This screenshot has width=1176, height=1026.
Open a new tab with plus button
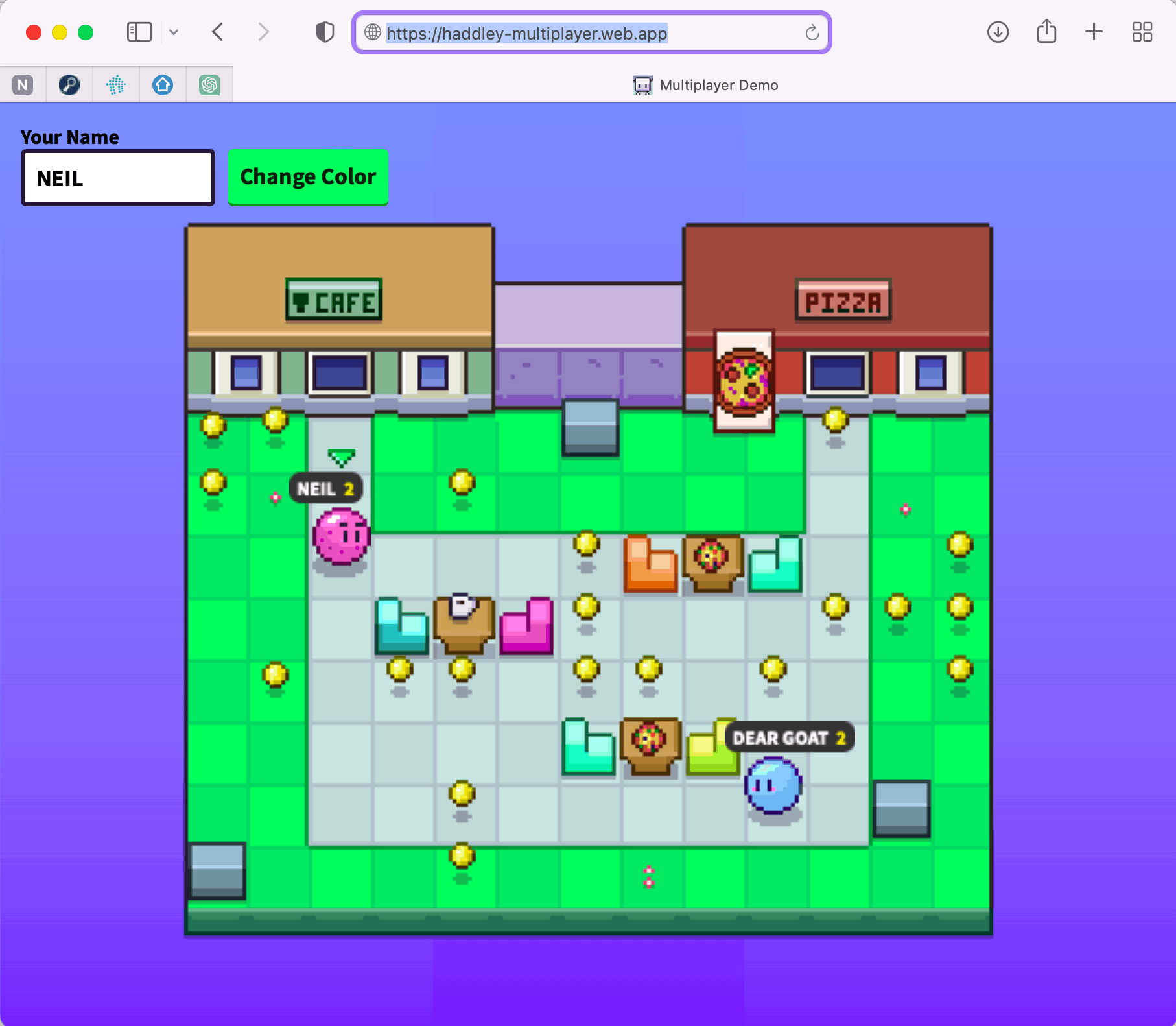tap(1094, 32)
